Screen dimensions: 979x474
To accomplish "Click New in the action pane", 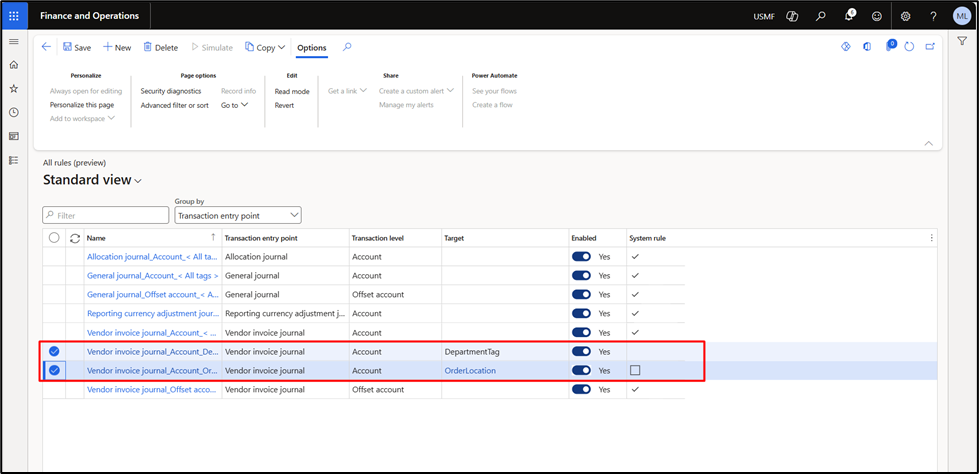I will click(117, 47).
